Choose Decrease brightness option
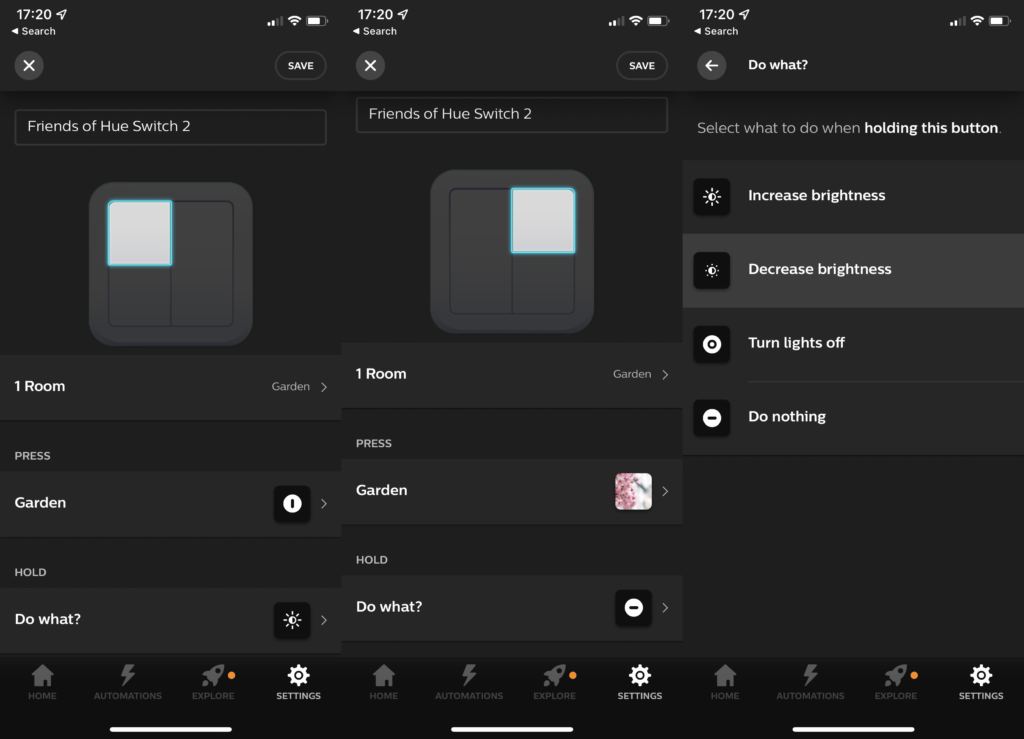 click(x=853, y=270)
